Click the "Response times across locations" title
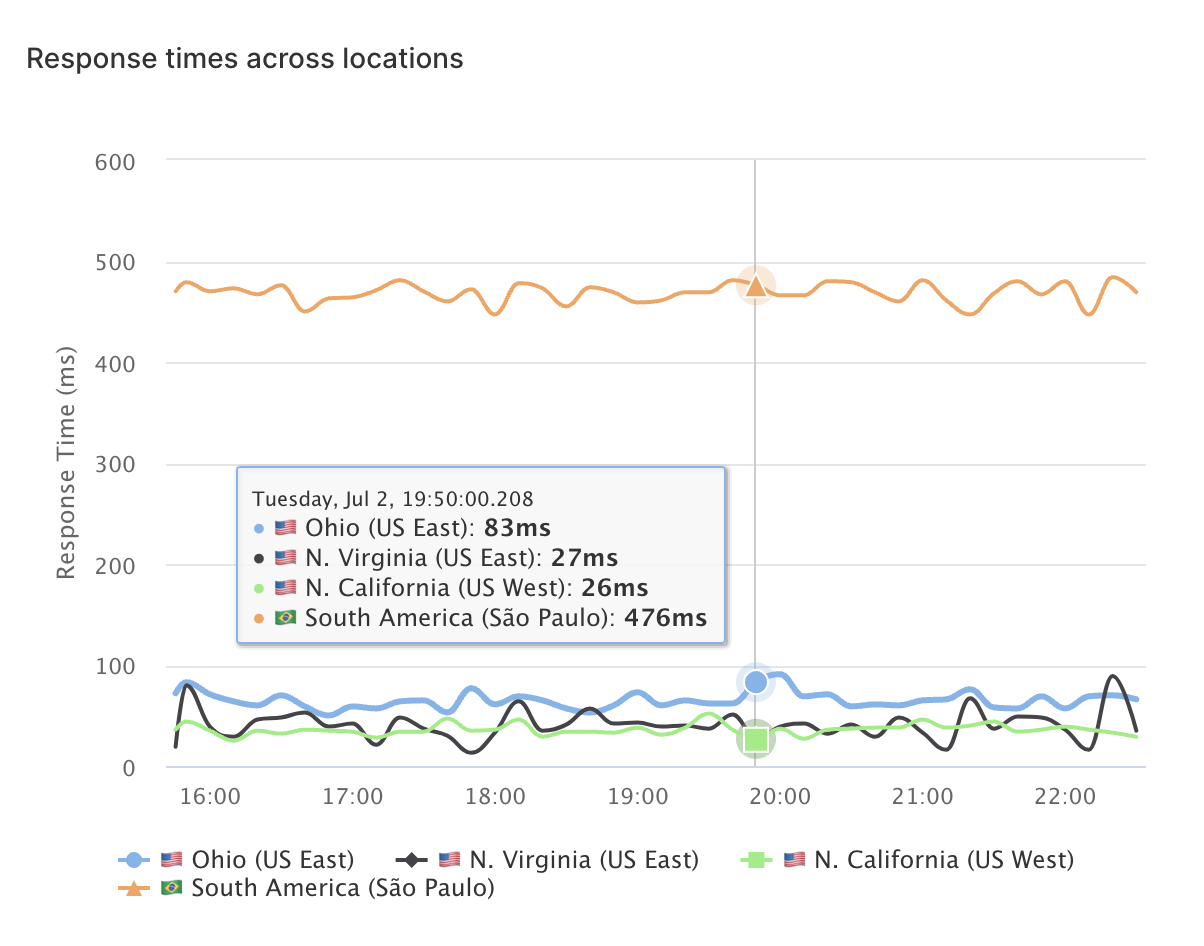Viewport: 1204px width, 946px height. pos(245,59)
